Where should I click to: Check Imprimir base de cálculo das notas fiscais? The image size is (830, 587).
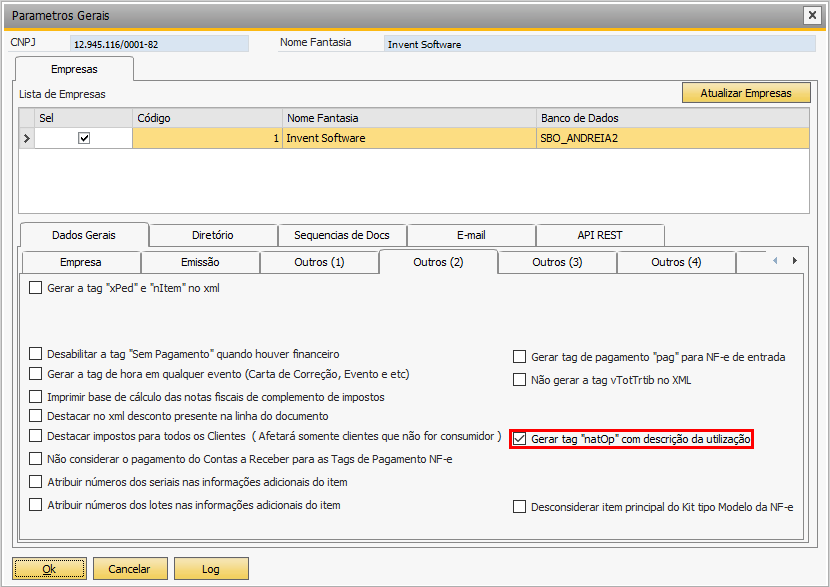pos(35,397)
